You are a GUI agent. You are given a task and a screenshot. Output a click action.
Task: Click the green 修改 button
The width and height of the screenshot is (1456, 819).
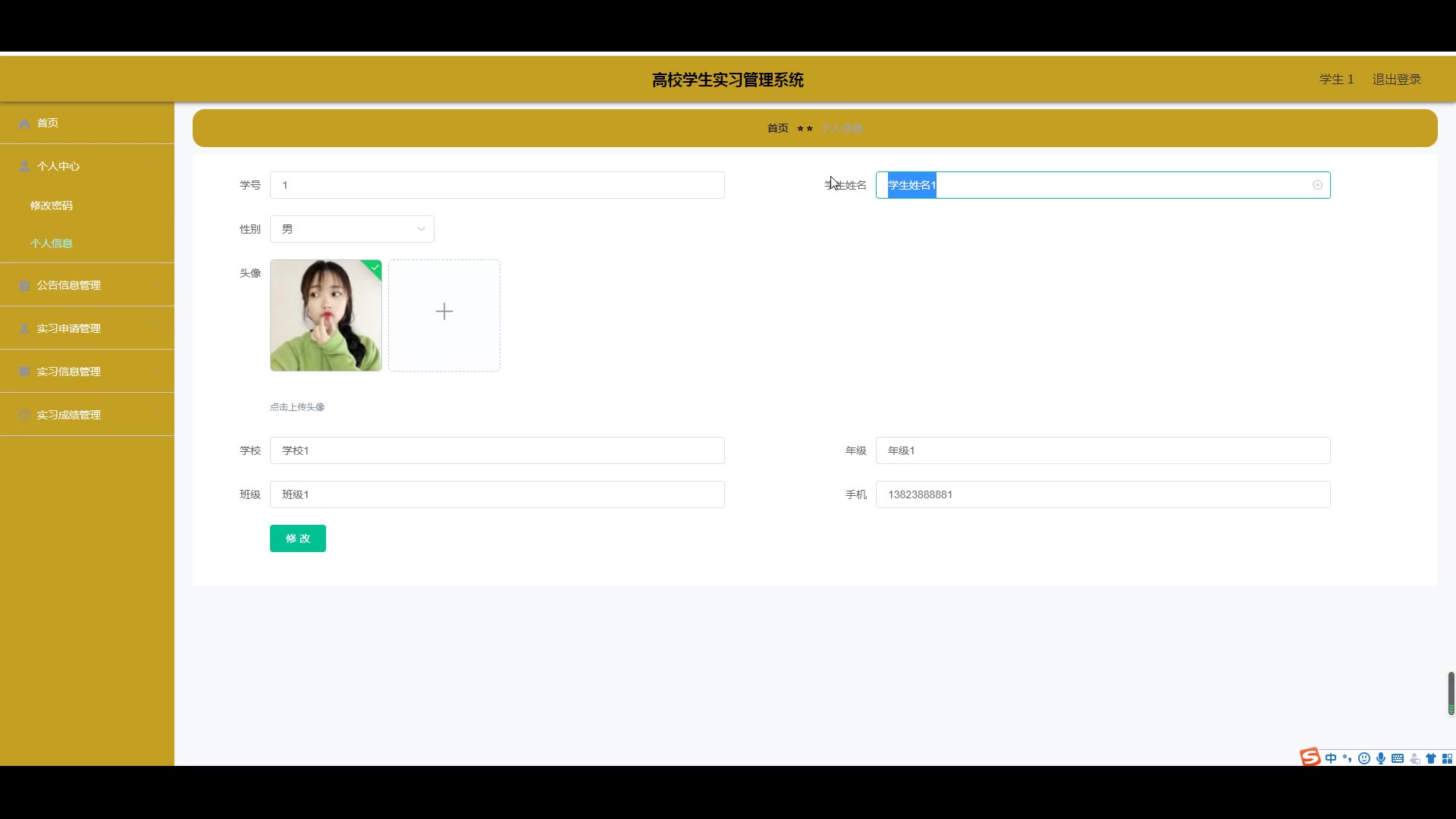(x=298, y=538)
